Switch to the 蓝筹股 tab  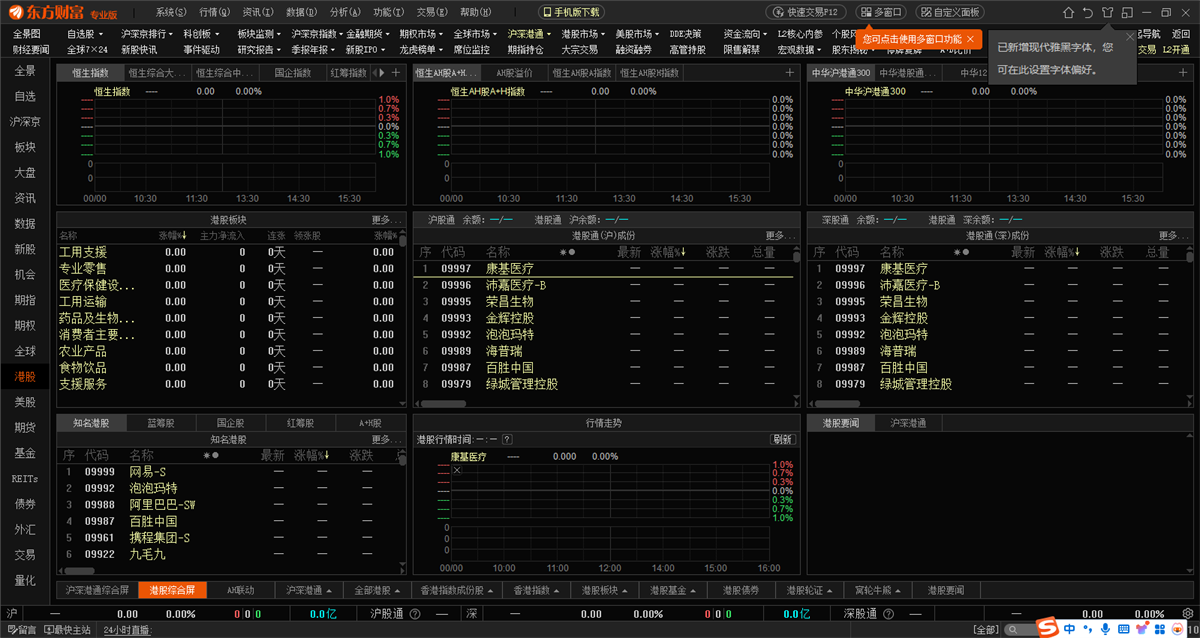click(x=161, y=423)
